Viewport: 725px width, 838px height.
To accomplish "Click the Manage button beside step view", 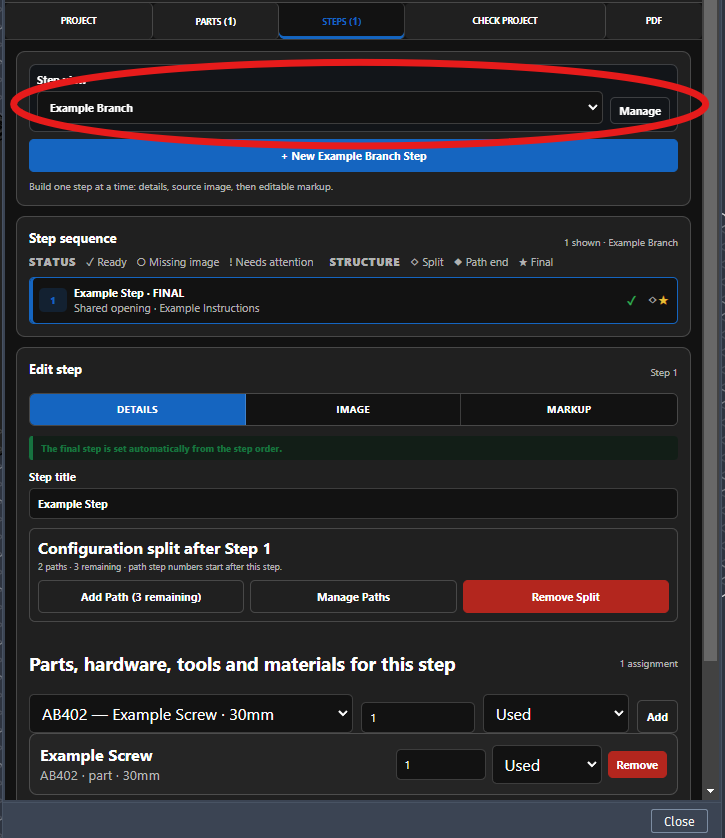I will 640,111.
